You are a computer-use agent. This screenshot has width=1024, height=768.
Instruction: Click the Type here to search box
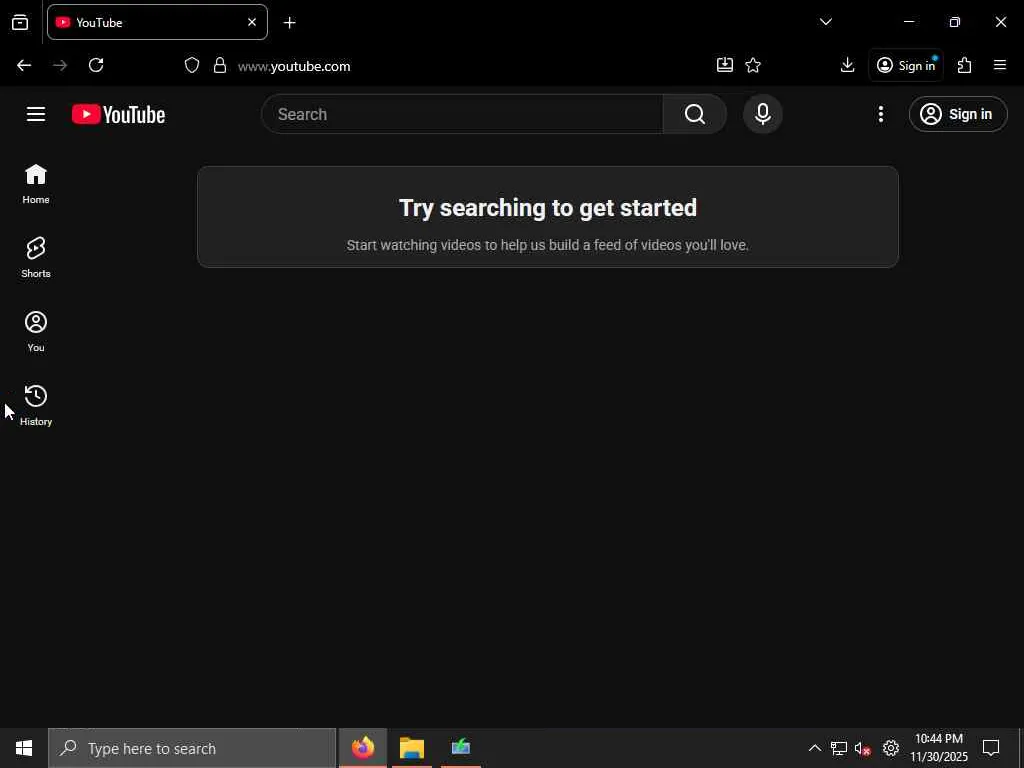pos(192,748)
